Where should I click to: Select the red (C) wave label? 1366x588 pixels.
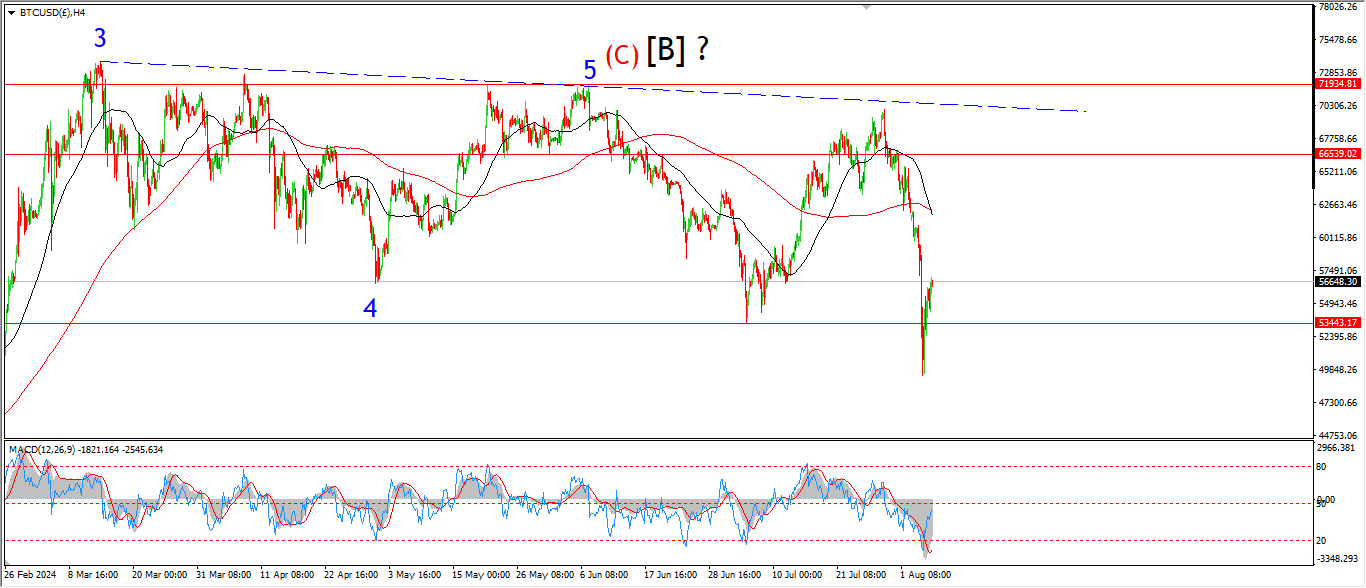click(x=621, y=55)
